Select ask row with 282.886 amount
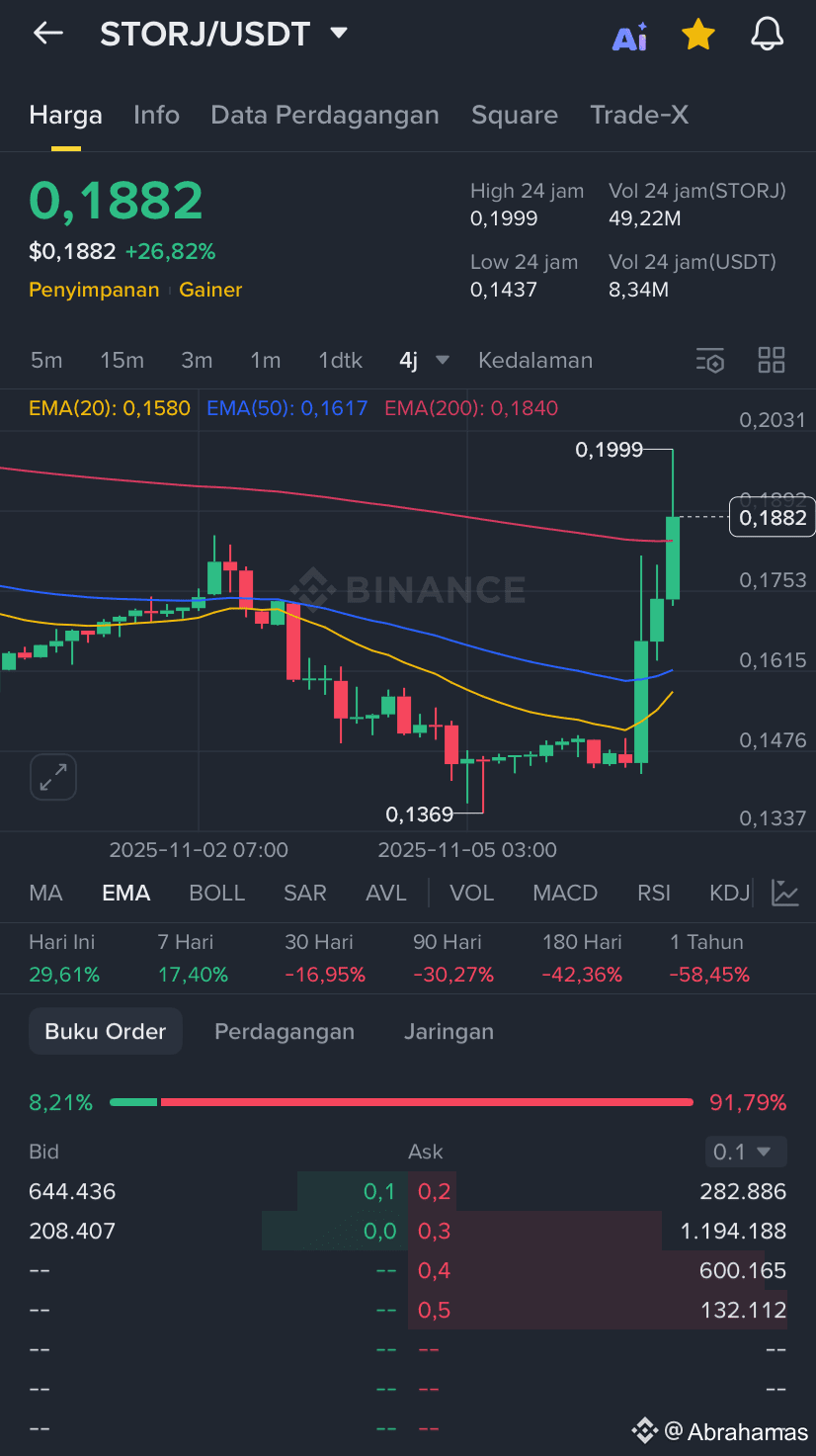 [x=598, y=1191]
